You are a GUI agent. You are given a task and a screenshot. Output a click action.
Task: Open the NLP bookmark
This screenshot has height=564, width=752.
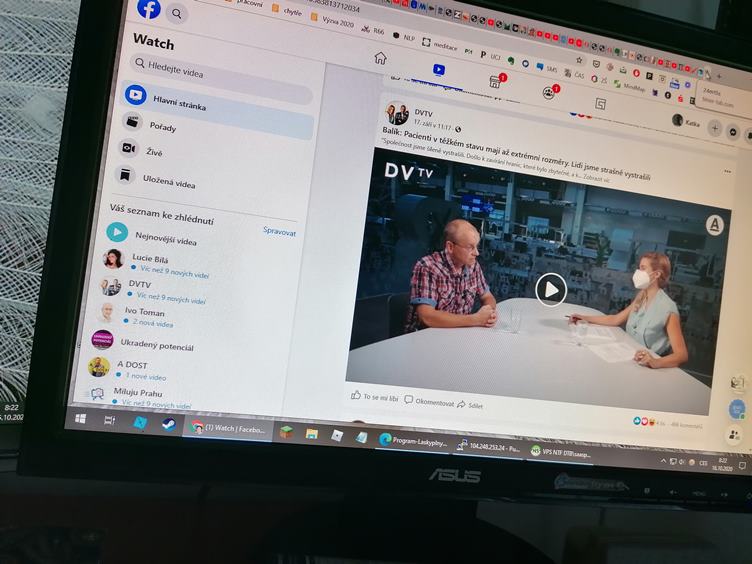pyautogui.click(x=404, y=36)
